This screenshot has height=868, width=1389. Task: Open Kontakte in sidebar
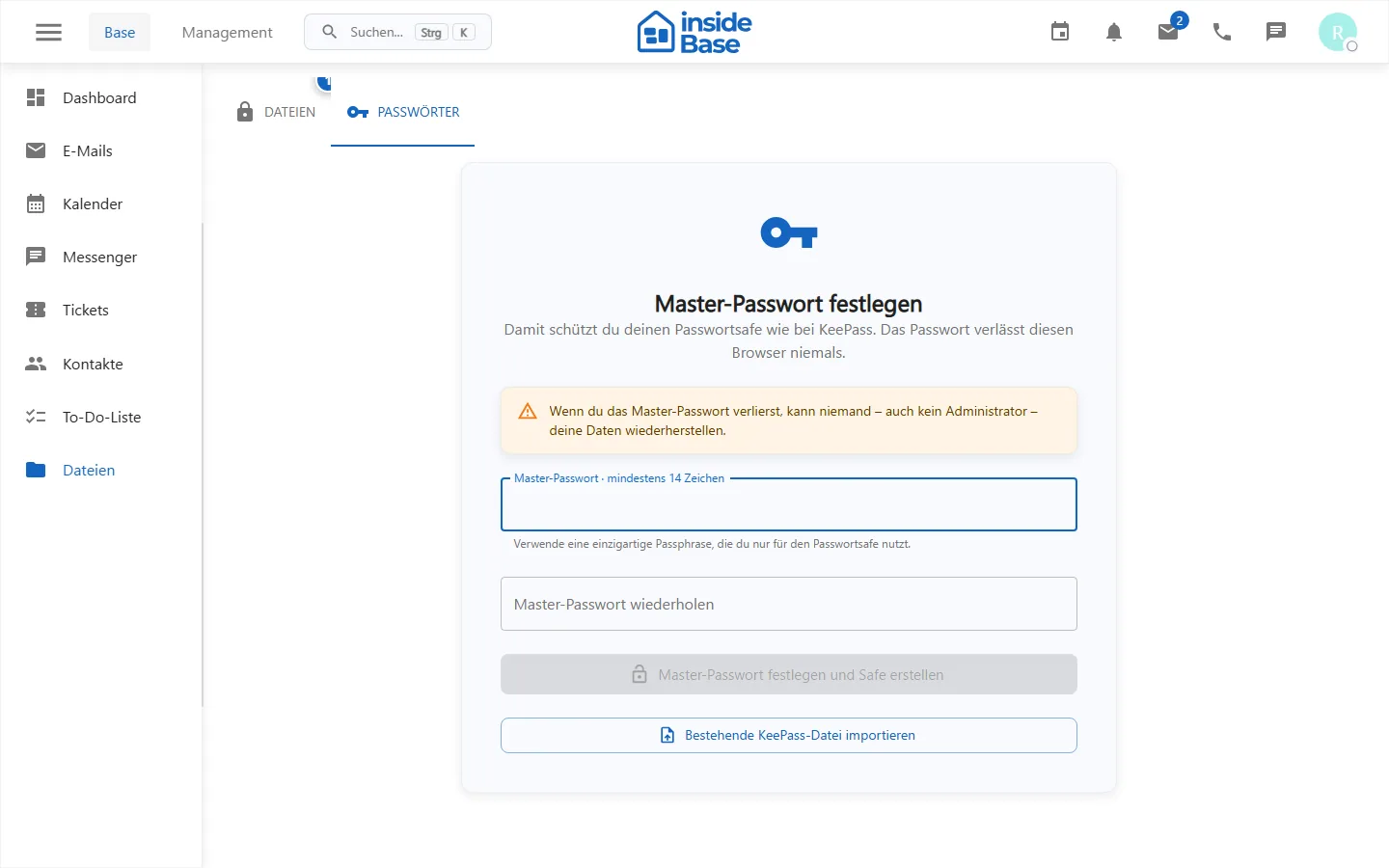point(101,364)
